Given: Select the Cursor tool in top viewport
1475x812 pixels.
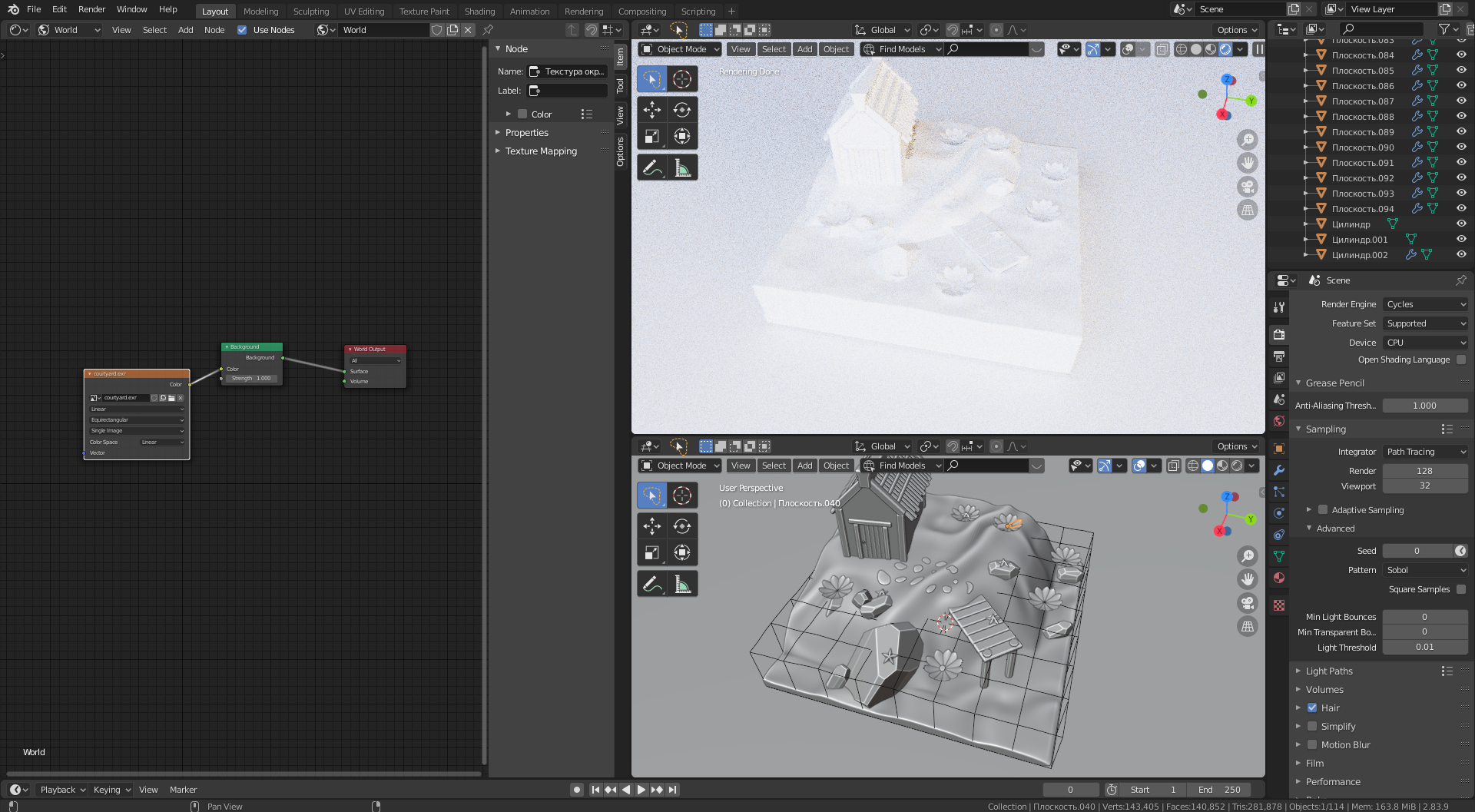Looking at the screenshot, I should [682, 79].
